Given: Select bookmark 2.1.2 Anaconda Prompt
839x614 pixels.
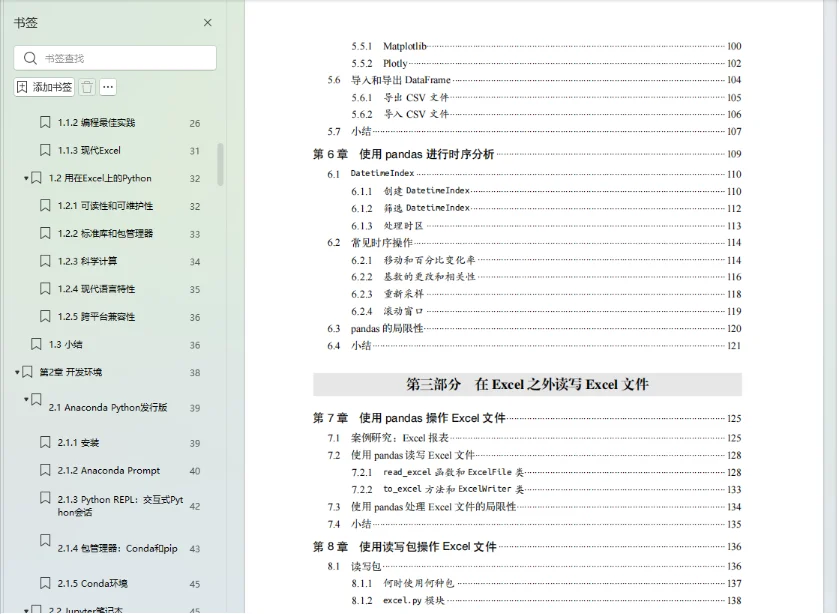Looking at the screenshot, I should click(109, 471).
